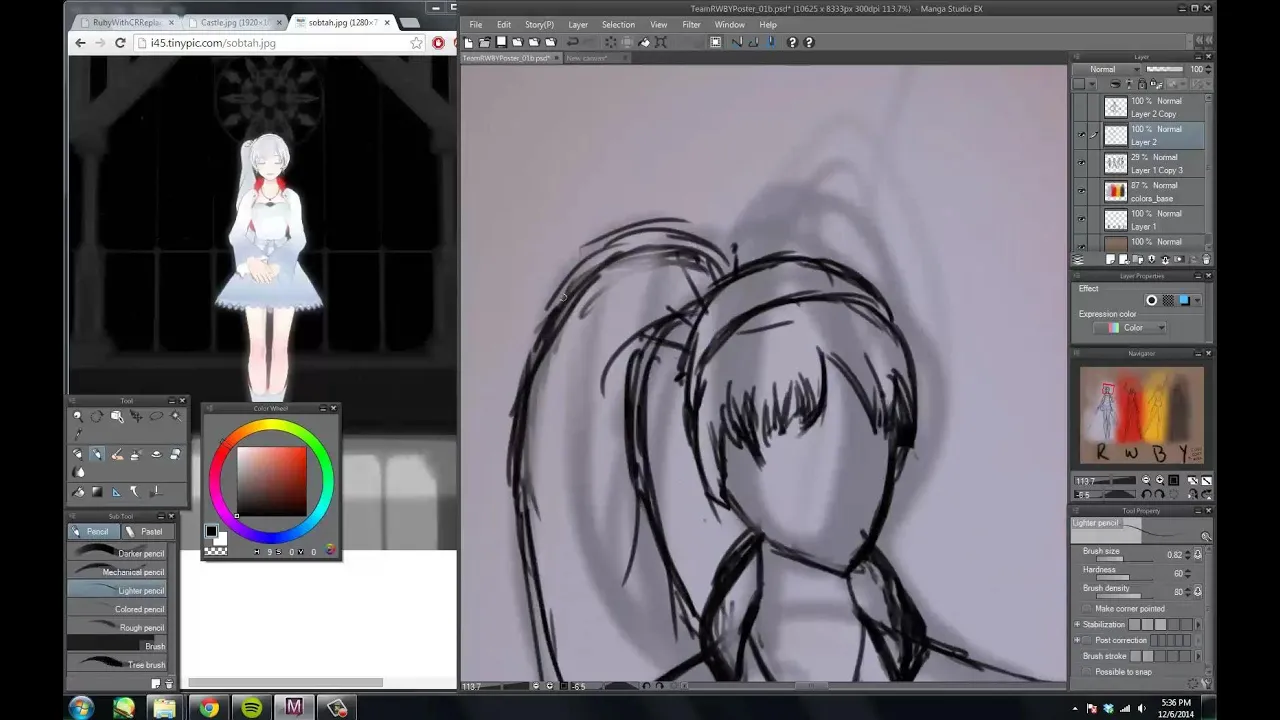
Task: Open the Filter menu
Action: pos(691,24)
